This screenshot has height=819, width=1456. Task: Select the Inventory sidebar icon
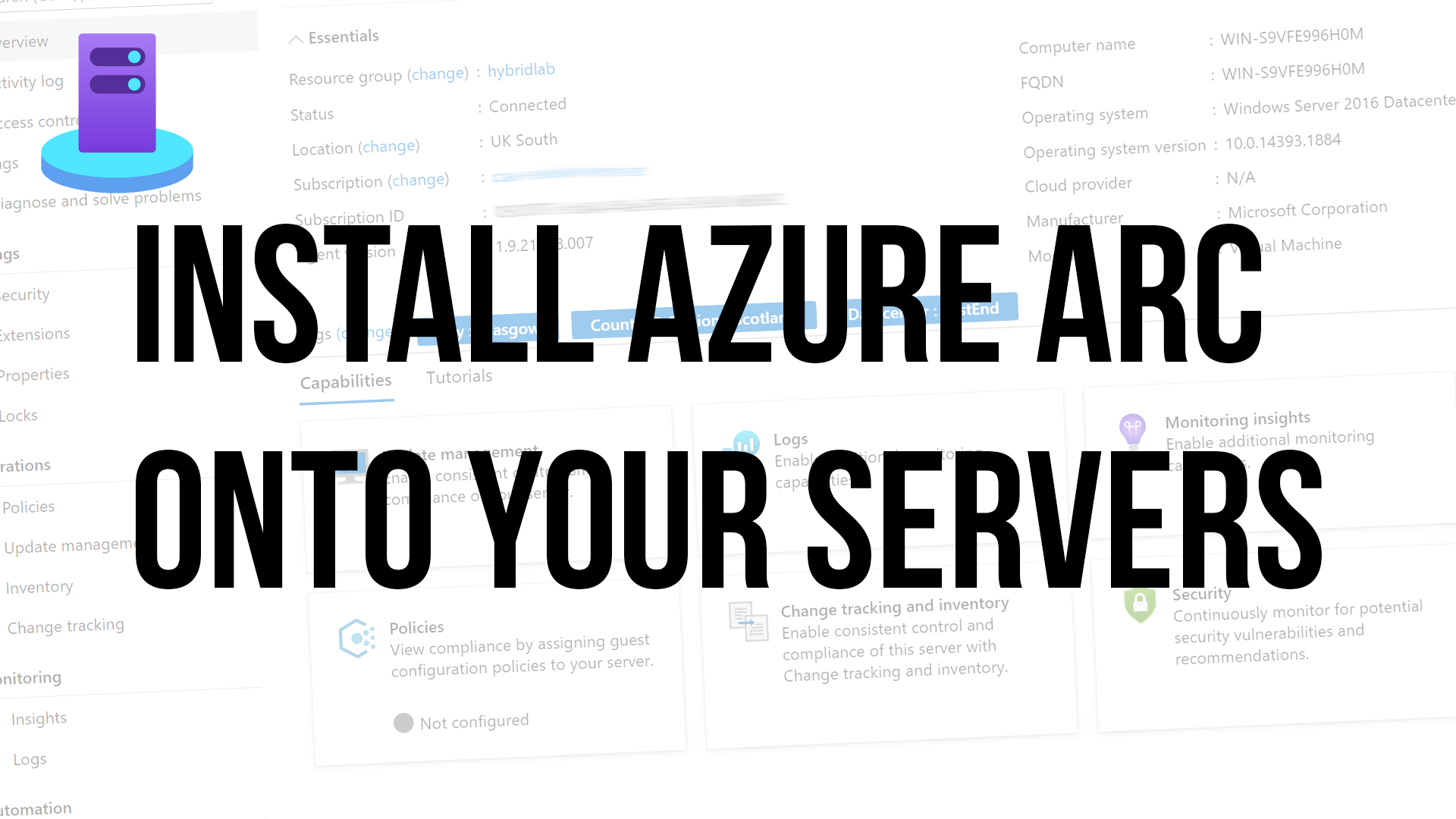point(39,586)
